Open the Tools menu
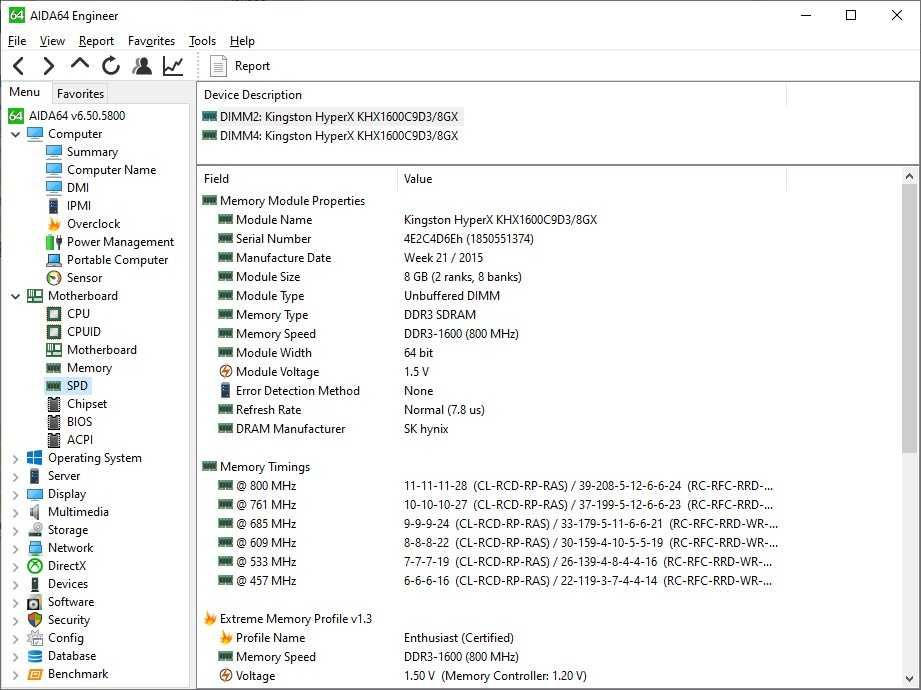921x690 pixels. (203, 41)
